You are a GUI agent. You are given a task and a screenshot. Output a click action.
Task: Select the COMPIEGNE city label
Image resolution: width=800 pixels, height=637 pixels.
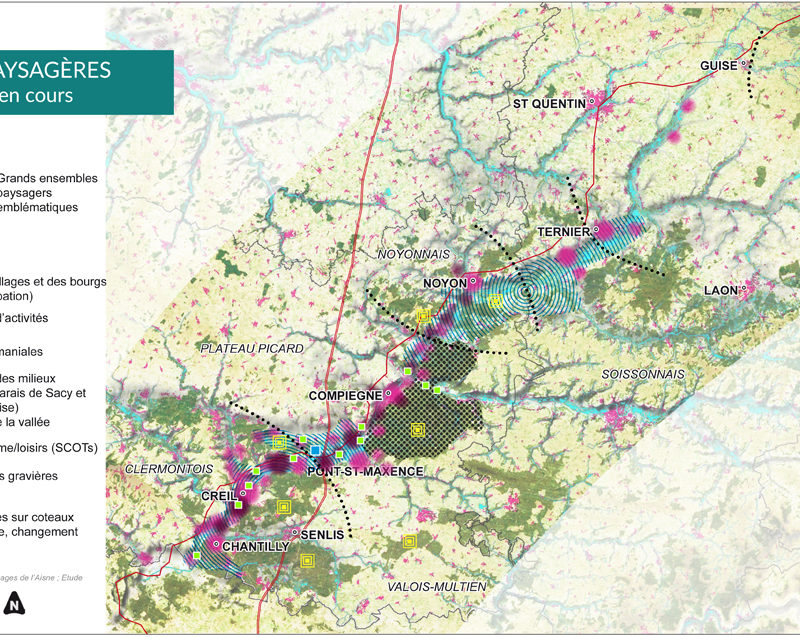tap(346, 396)
